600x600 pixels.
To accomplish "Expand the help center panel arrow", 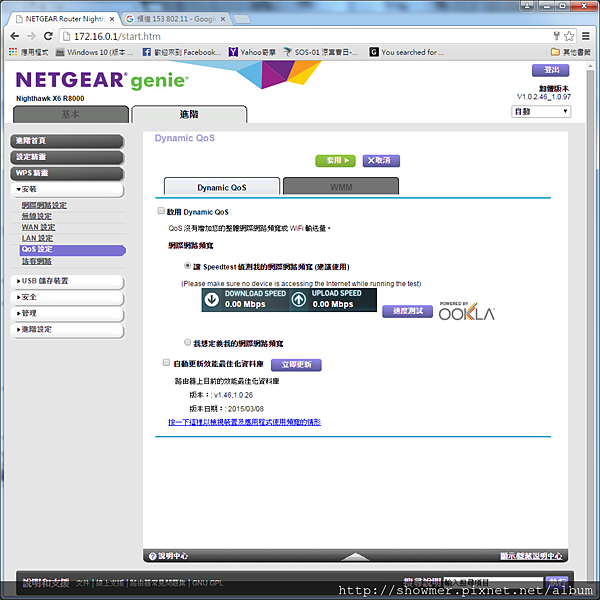I will click(355, 556).
